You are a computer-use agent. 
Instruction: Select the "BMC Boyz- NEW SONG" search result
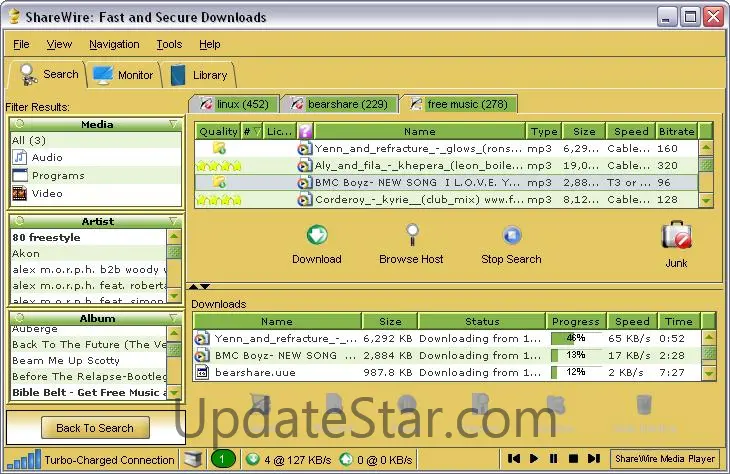tap(446, 183)
